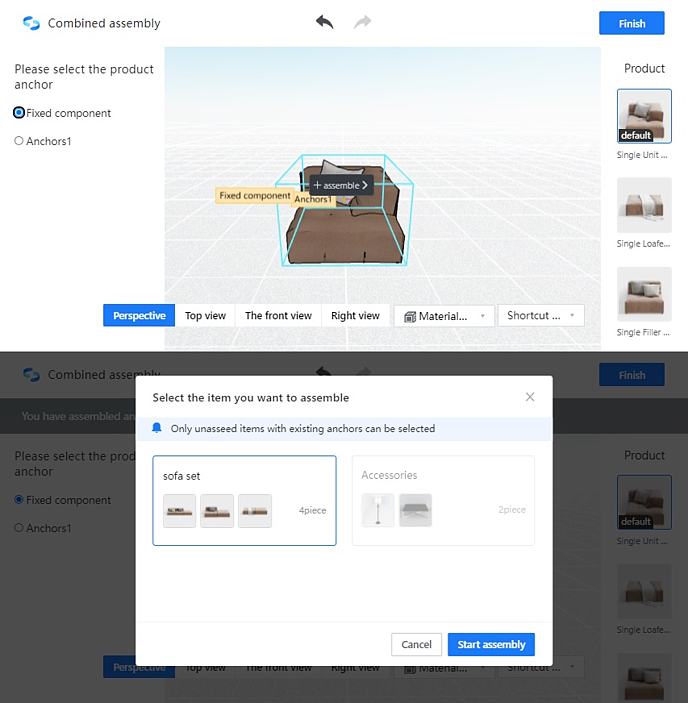The width and height of the screenshot is (688, 703).
Task: Switch to The front view
Action: (x=278, y=316)
